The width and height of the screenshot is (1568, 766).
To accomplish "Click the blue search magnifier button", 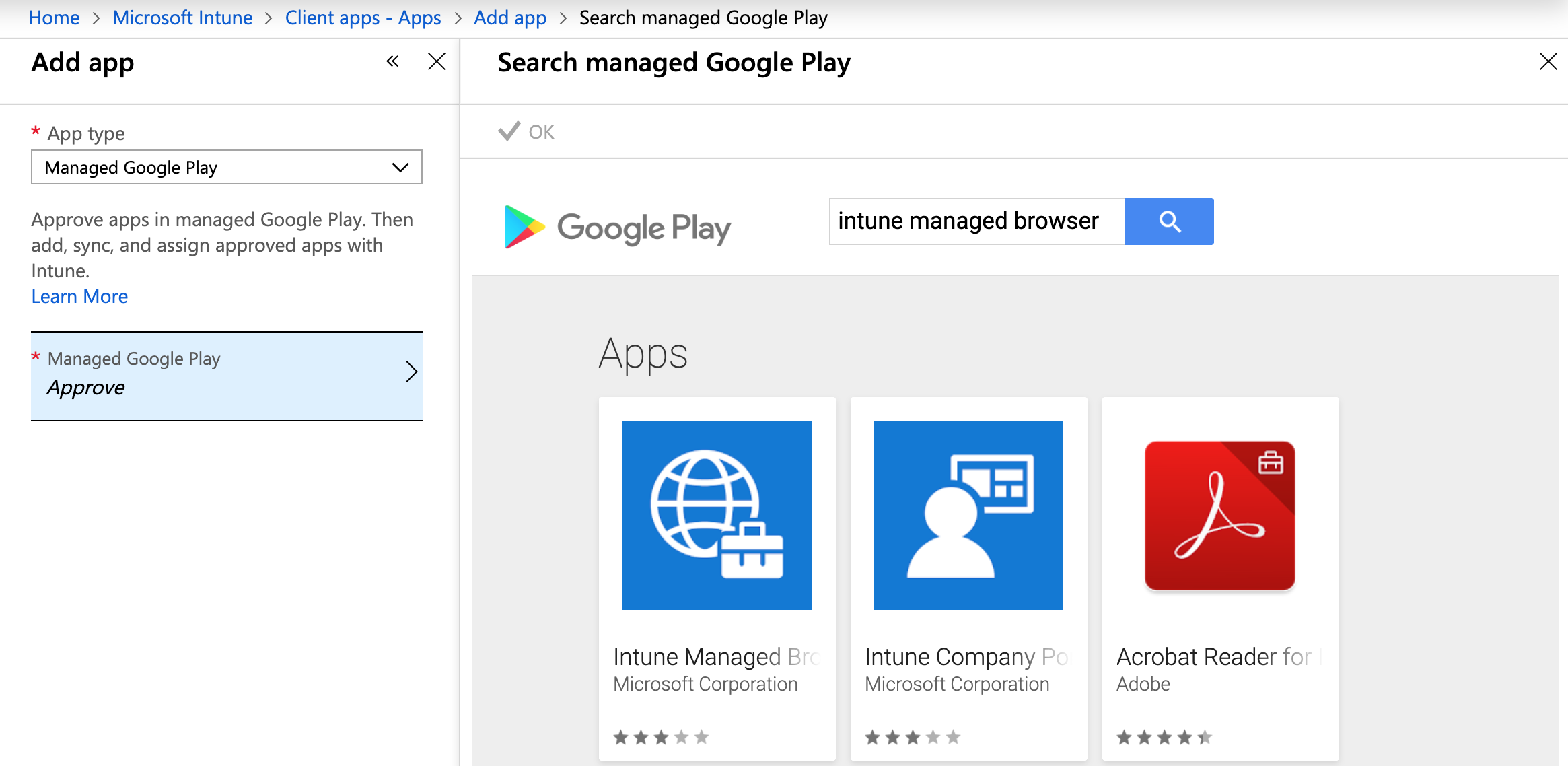I will (x=1170, y=221).
